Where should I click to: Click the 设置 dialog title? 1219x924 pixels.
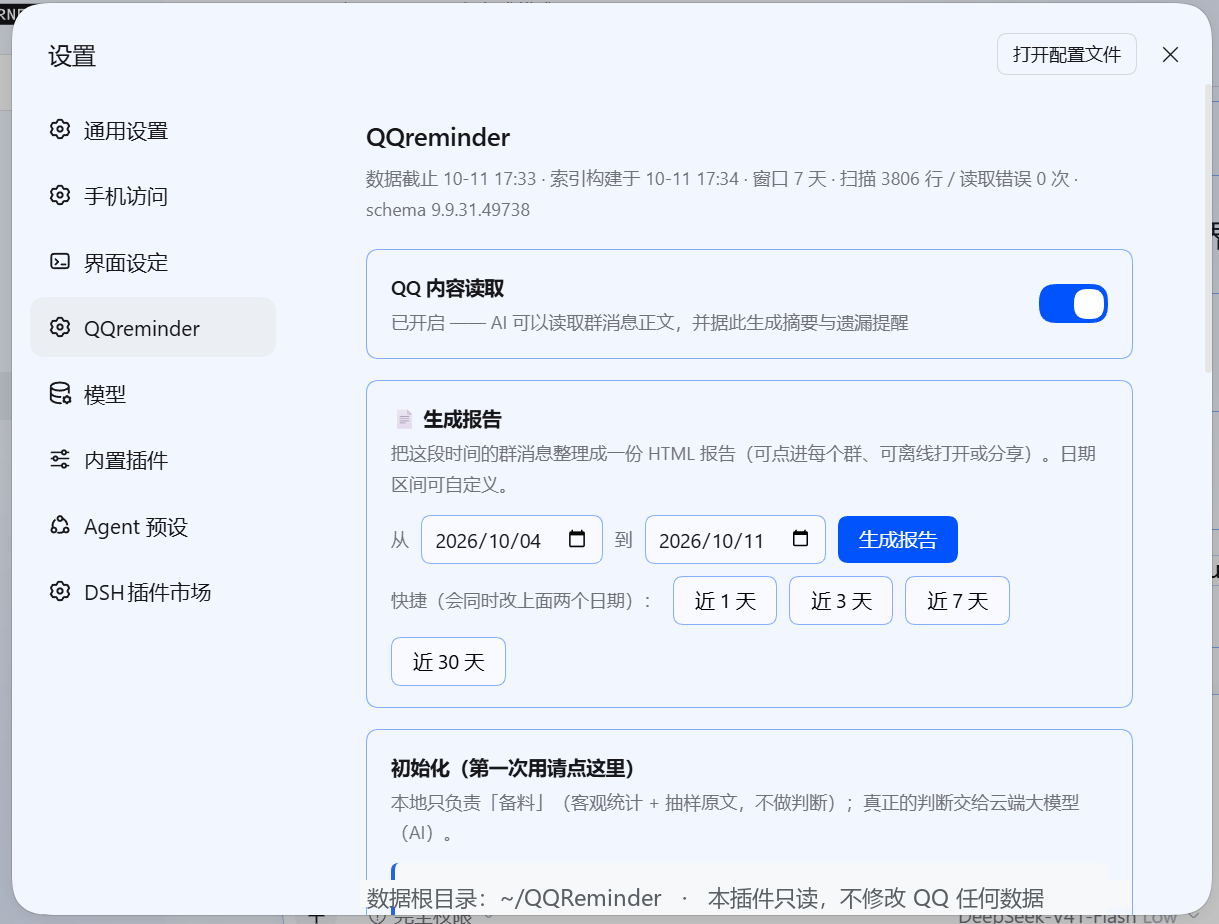(x=72, y=56)
